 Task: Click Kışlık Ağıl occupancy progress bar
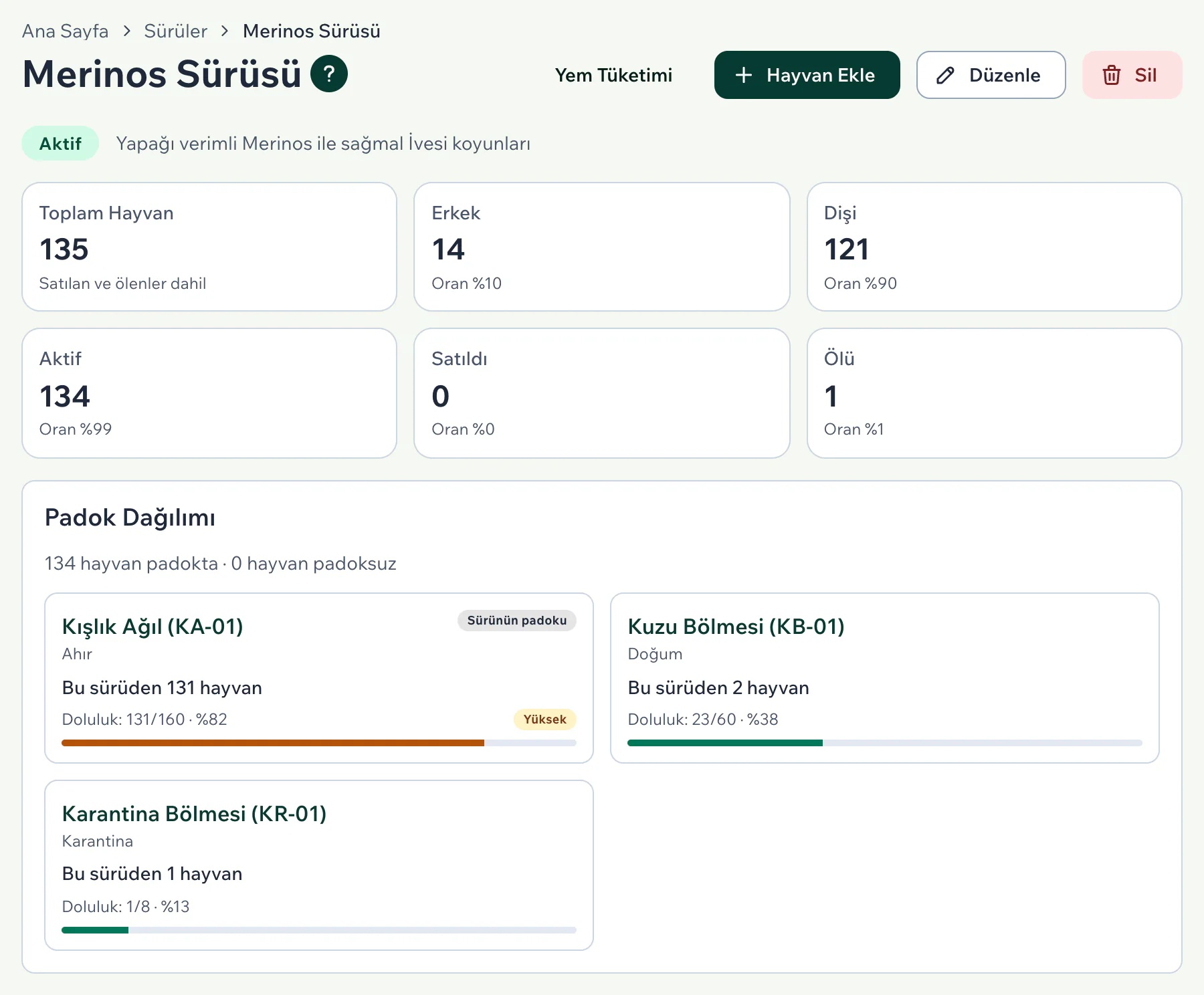coord(319,743)
